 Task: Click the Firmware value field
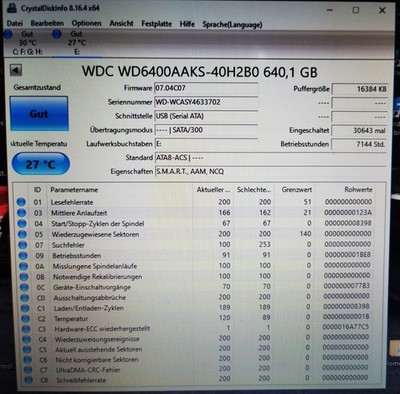[x=206, y=88]
